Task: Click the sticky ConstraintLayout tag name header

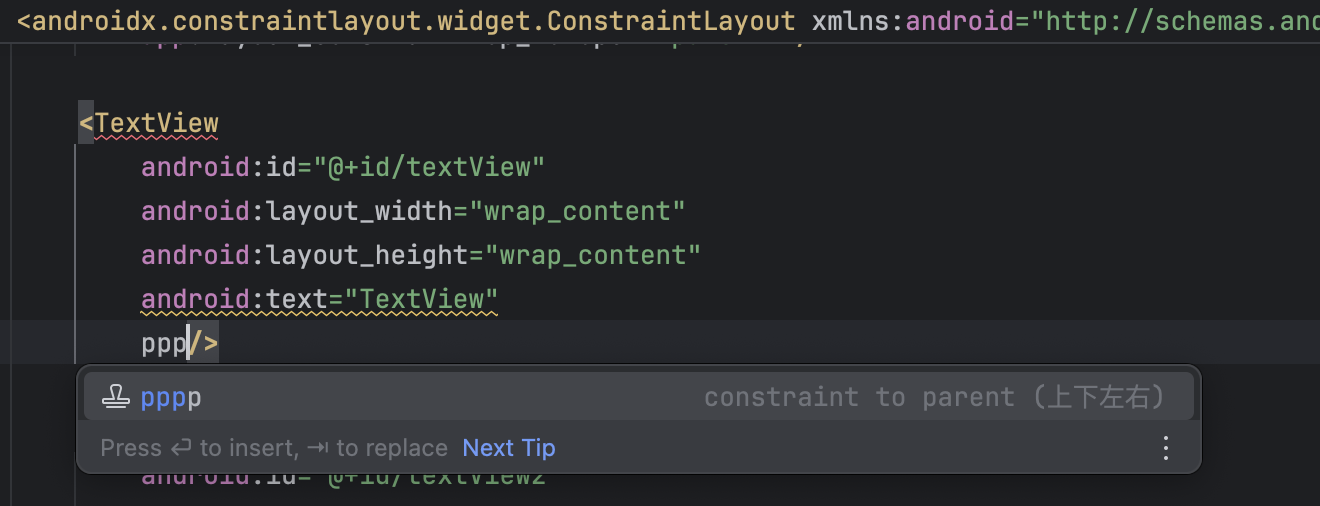Action: (x=414, y=21)
